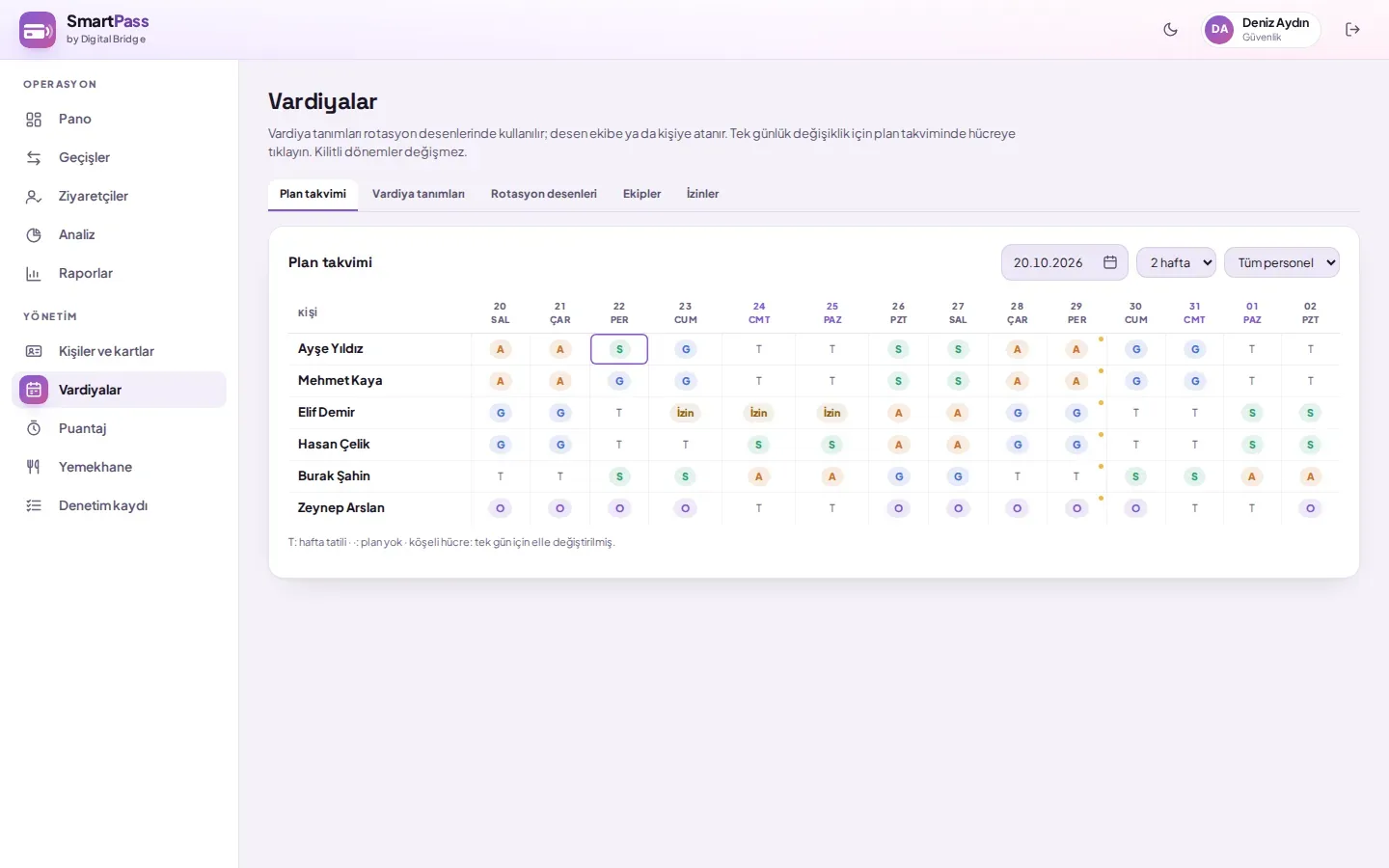
Task: Click Hasan Çelik's S shift on 25 PAZ
Action: click(832, 445)
